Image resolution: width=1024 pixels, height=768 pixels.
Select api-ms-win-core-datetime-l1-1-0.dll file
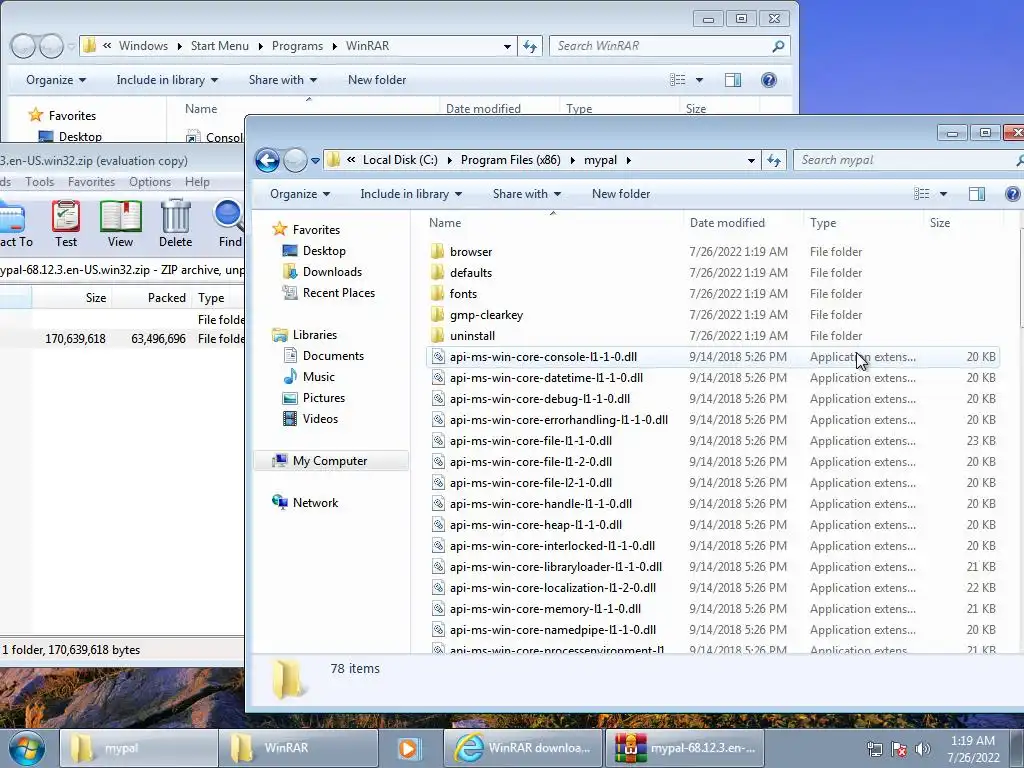[712, 377]
